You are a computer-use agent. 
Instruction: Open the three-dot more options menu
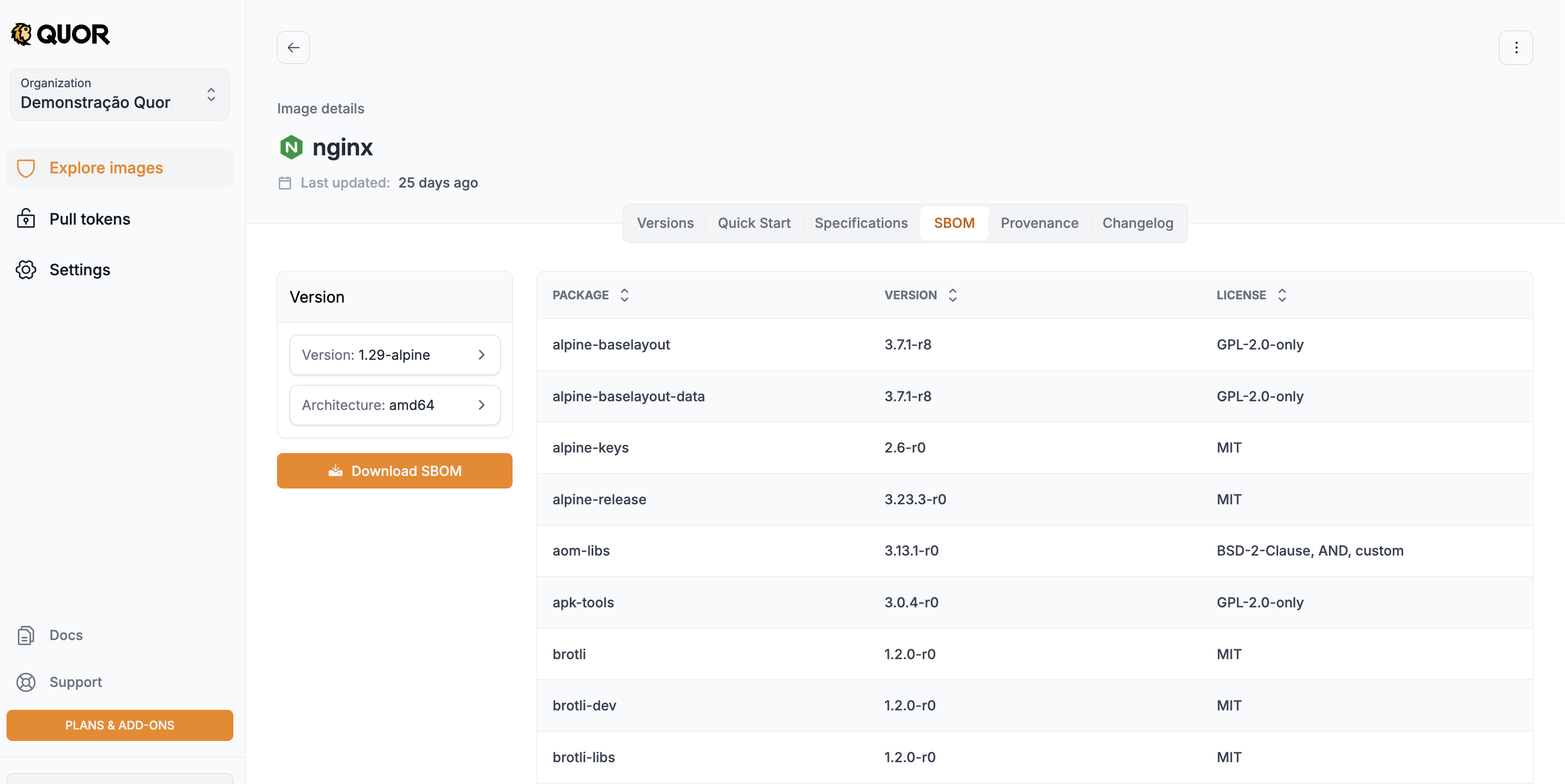1515,47
